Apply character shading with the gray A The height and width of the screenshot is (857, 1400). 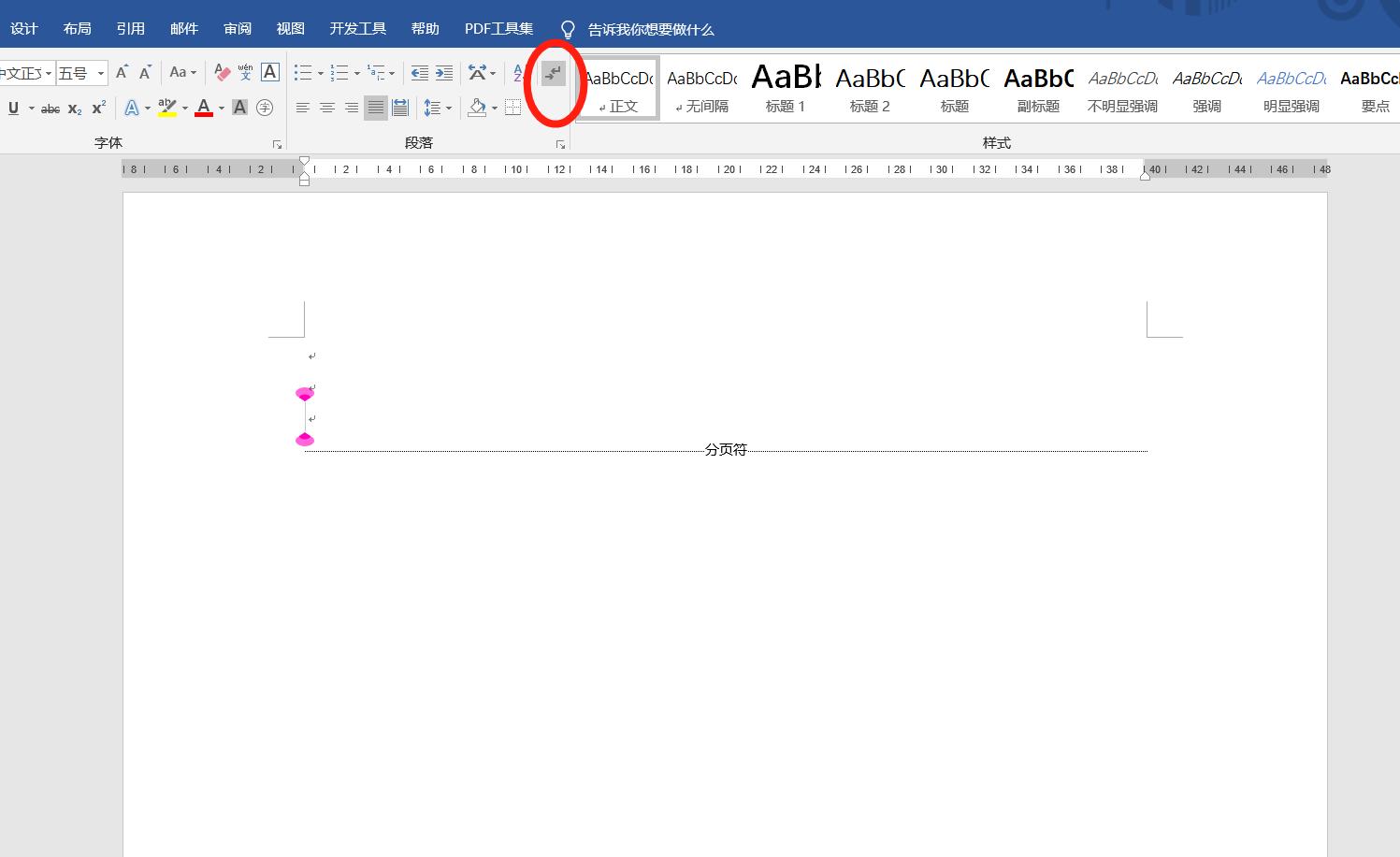point(239,109)
